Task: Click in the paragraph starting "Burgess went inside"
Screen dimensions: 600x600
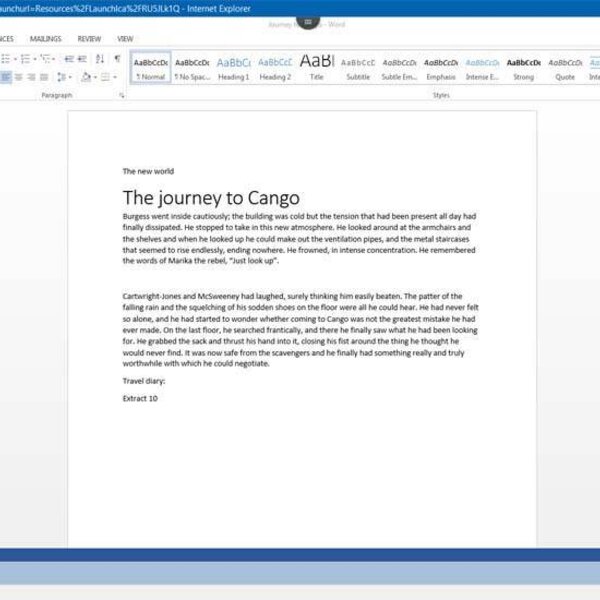Action: coord(300,238)
